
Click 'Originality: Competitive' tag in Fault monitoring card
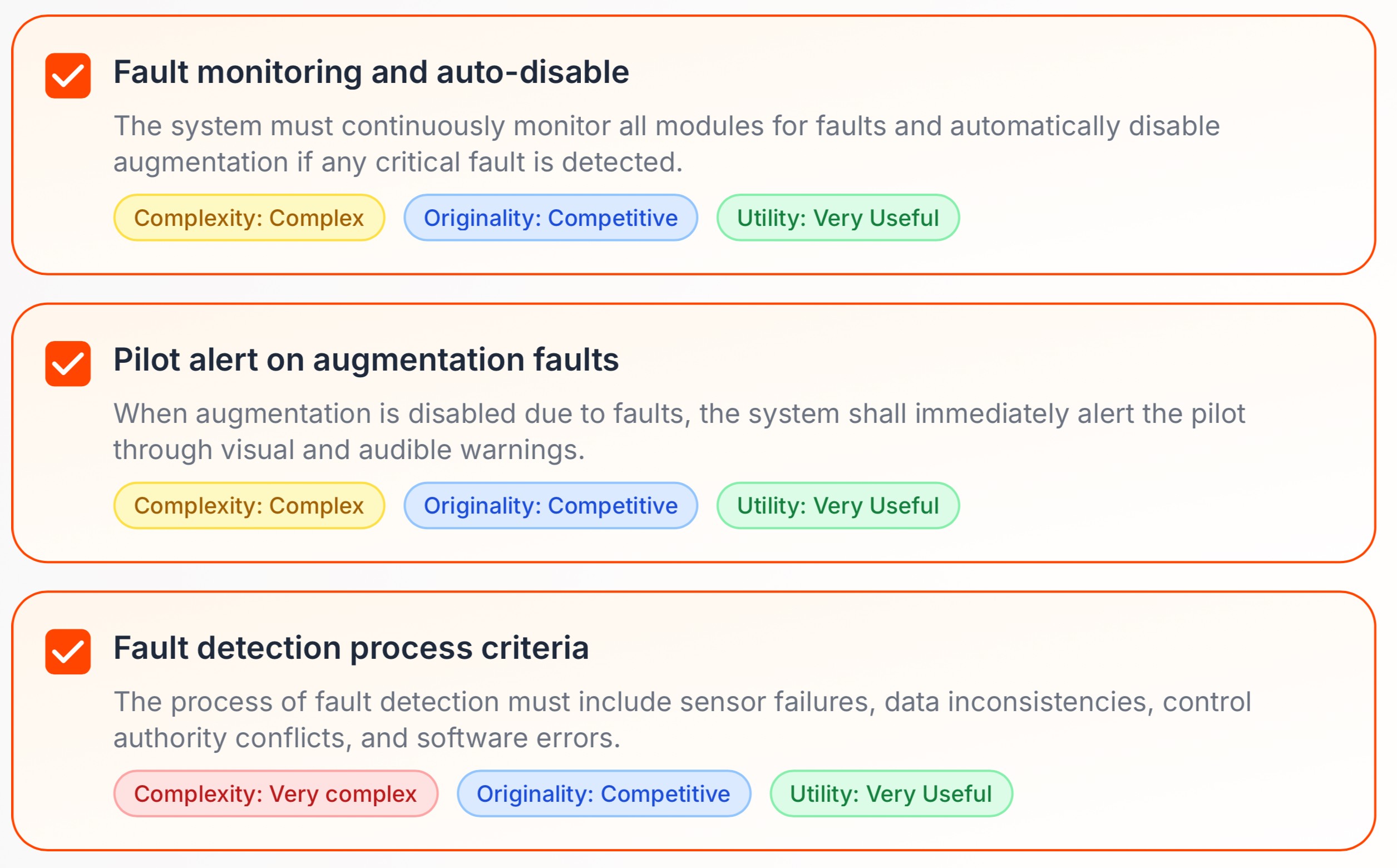coord(550,218)
